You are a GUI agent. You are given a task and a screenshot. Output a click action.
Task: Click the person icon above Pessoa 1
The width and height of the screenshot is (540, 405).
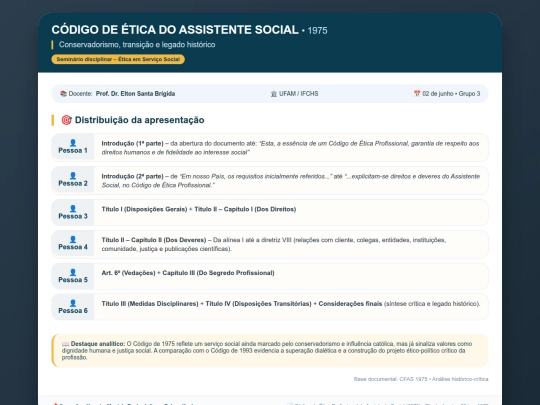click(x=73, y=143)
